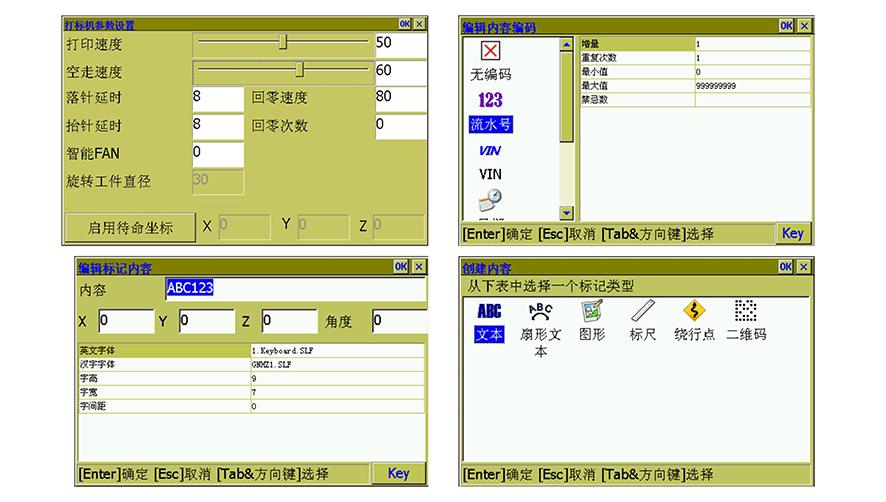Screen dimensions: 886x502
Task: Click the 汉字字体 value GNMZ1.SLF
Action: [x=271, y=365]
